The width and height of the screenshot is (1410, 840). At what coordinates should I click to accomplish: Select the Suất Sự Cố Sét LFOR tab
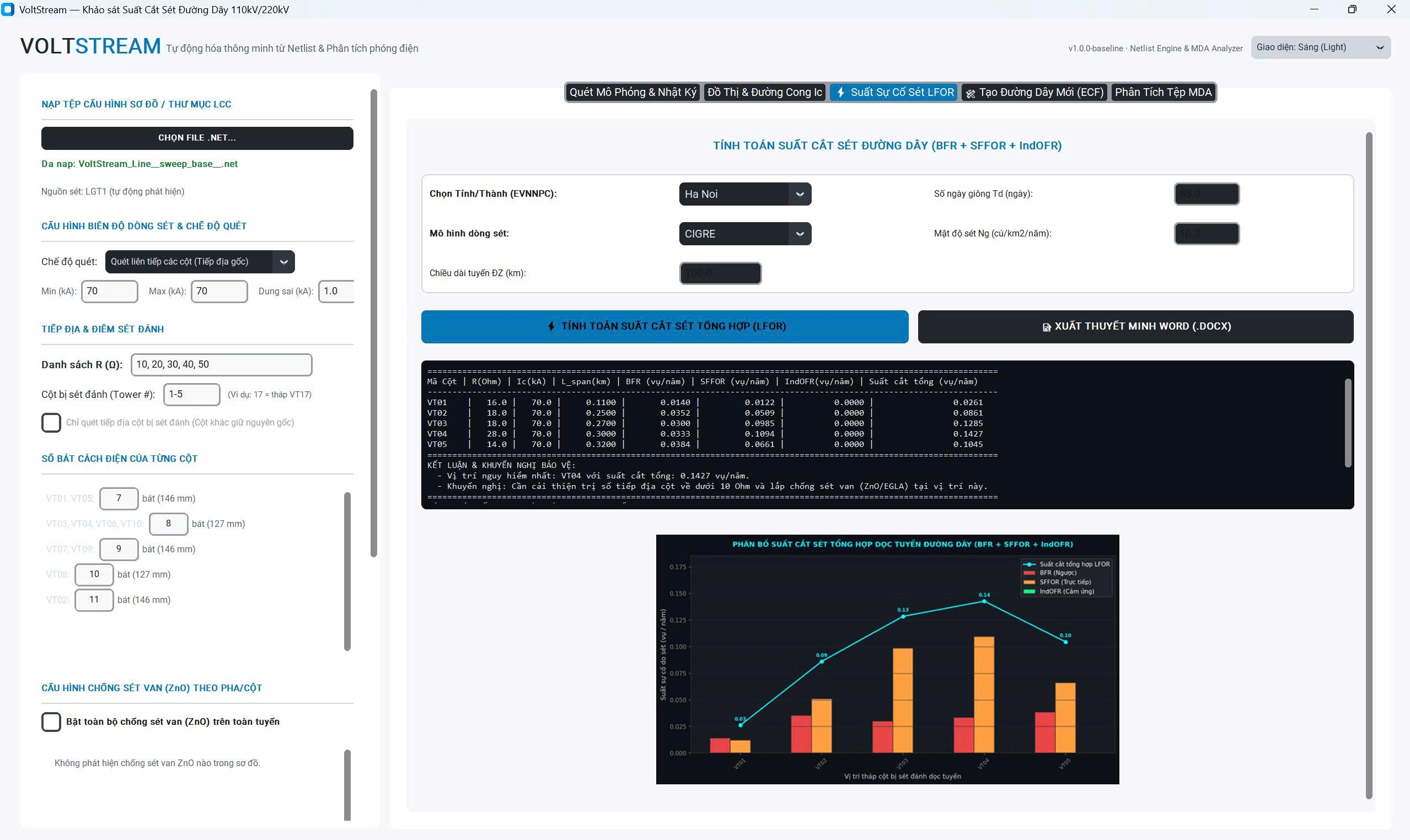click(893, 92)
